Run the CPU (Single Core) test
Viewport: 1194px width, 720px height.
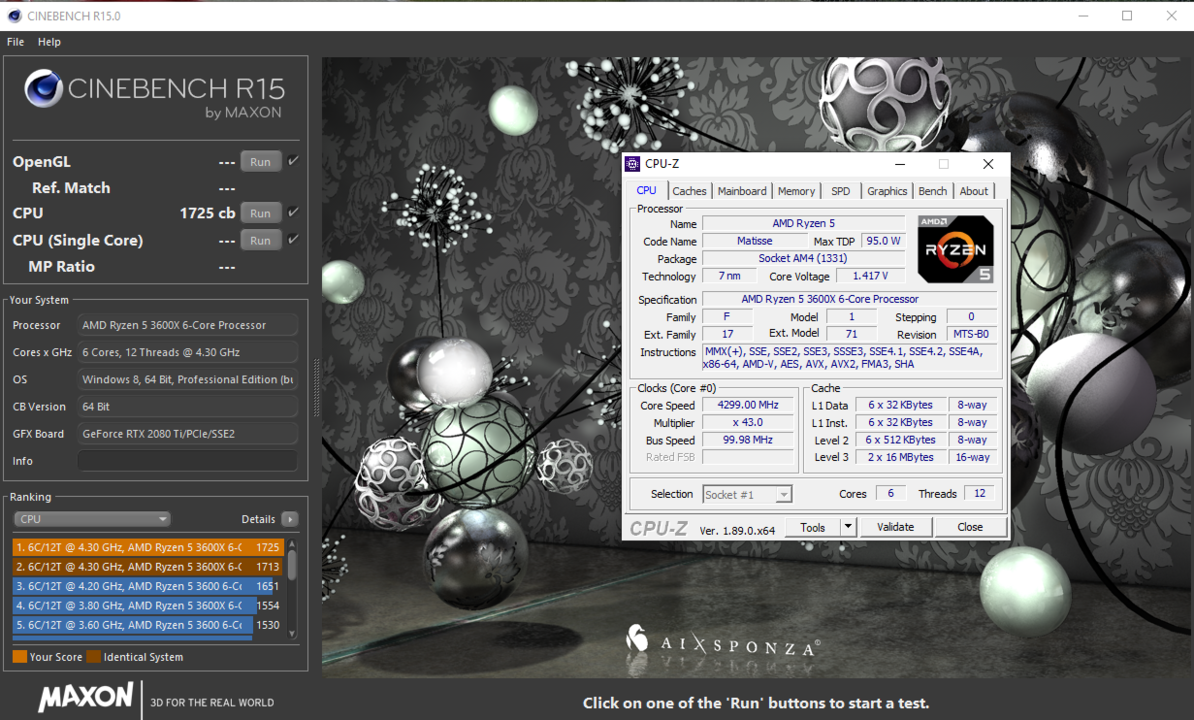click(260, 241)
